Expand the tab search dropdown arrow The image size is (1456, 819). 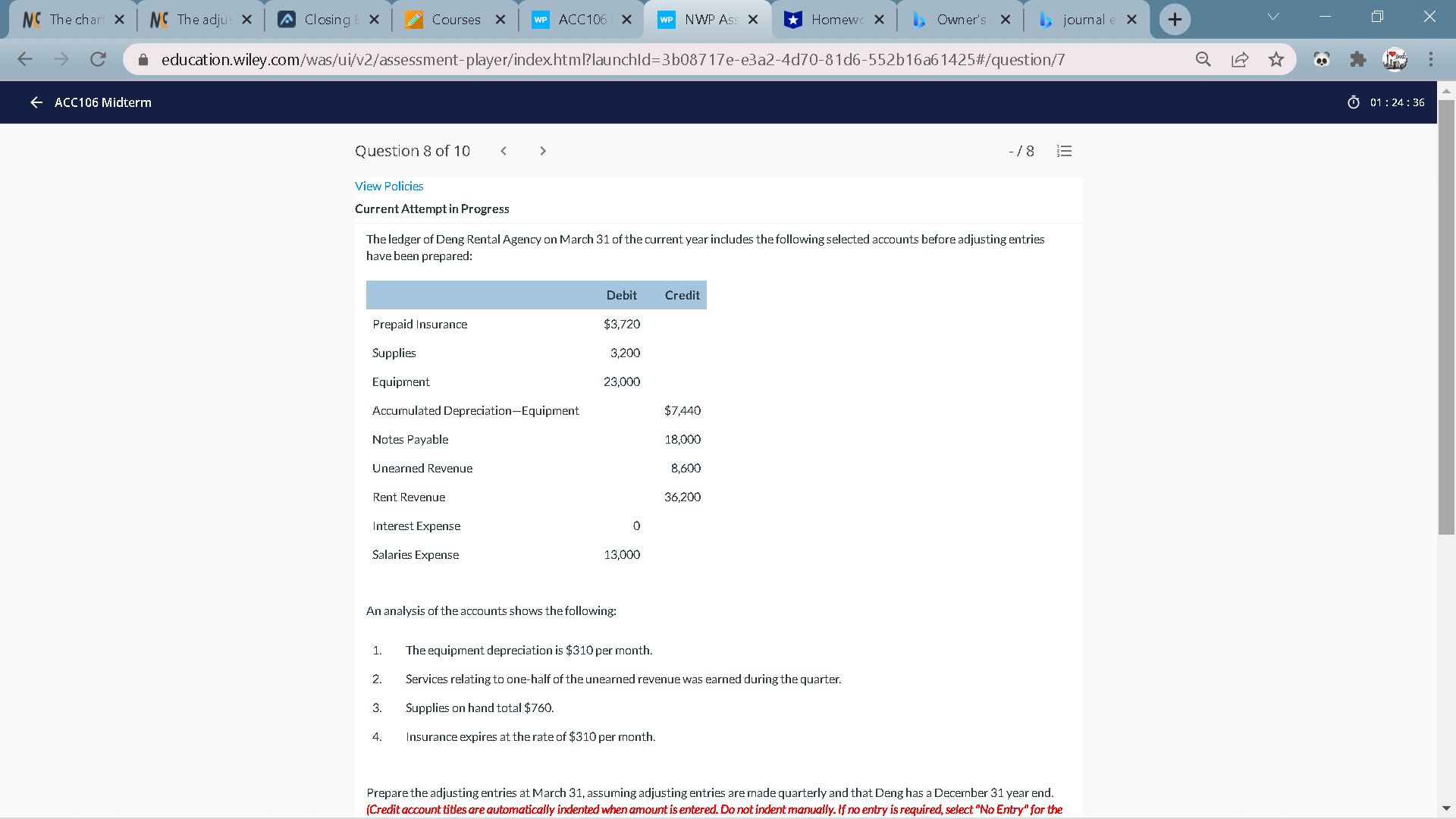tap(1273, 17)
